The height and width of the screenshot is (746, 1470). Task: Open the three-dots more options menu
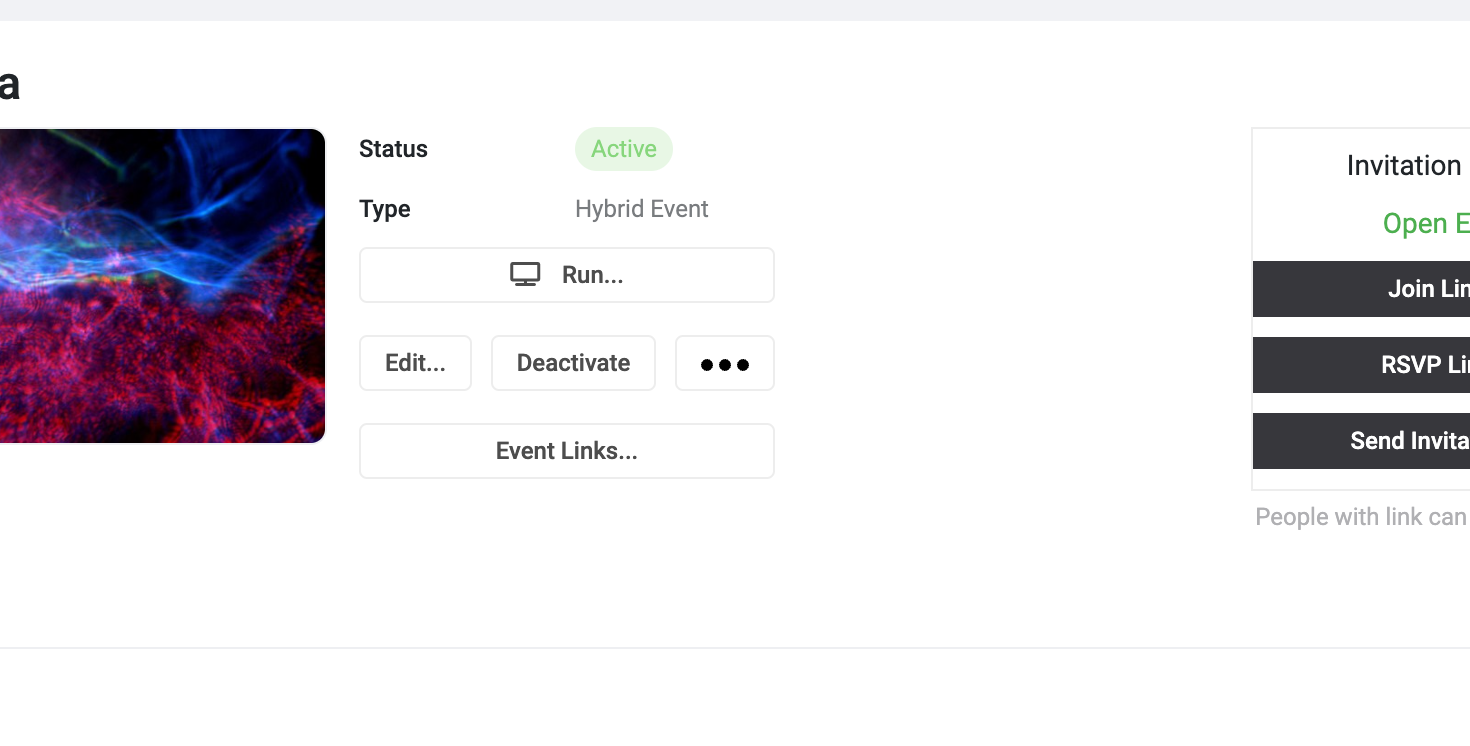[x=725, y=364]
